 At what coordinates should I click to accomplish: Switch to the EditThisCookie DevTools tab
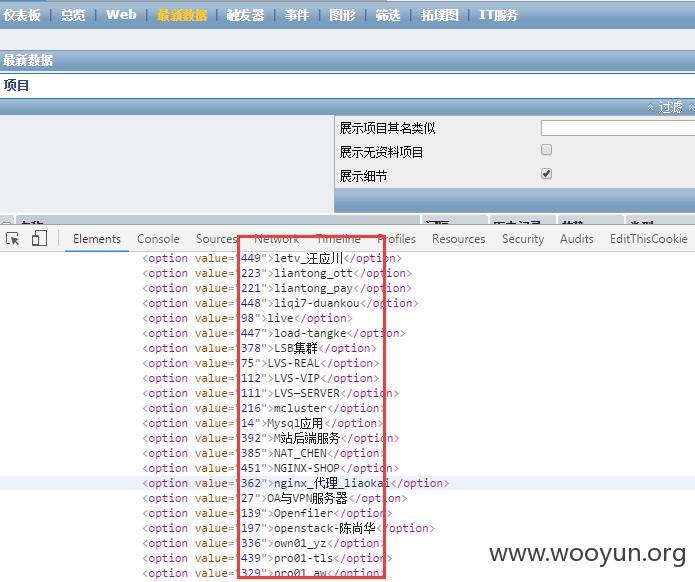pos(649,239)
